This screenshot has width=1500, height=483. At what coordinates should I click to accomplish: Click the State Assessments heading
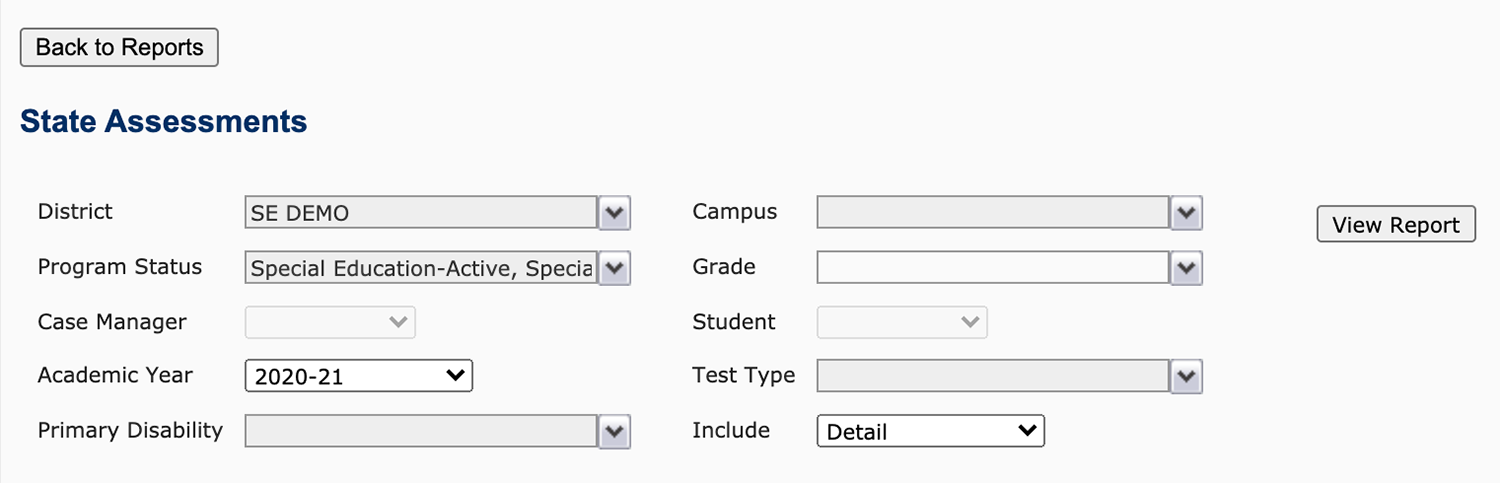click(x=163, y=122)
